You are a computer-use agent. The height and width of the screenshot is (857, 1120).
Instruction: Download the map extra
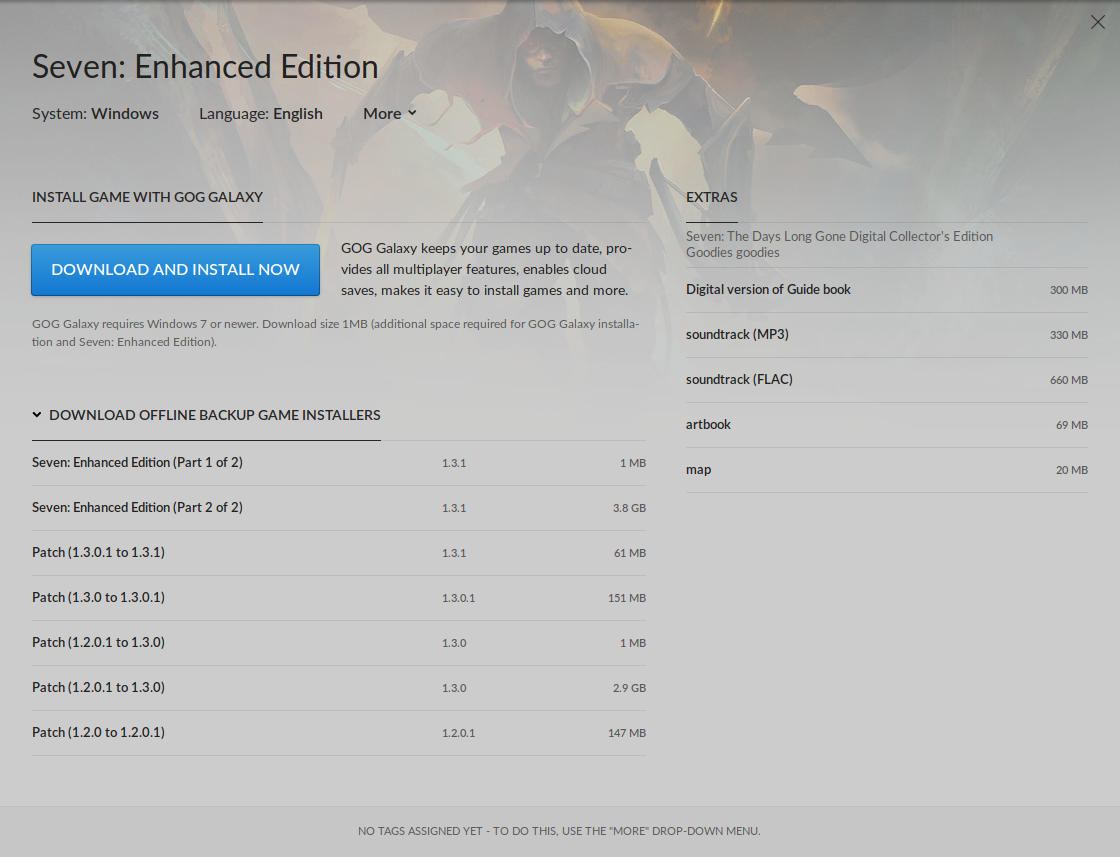[x=886, y=470]
